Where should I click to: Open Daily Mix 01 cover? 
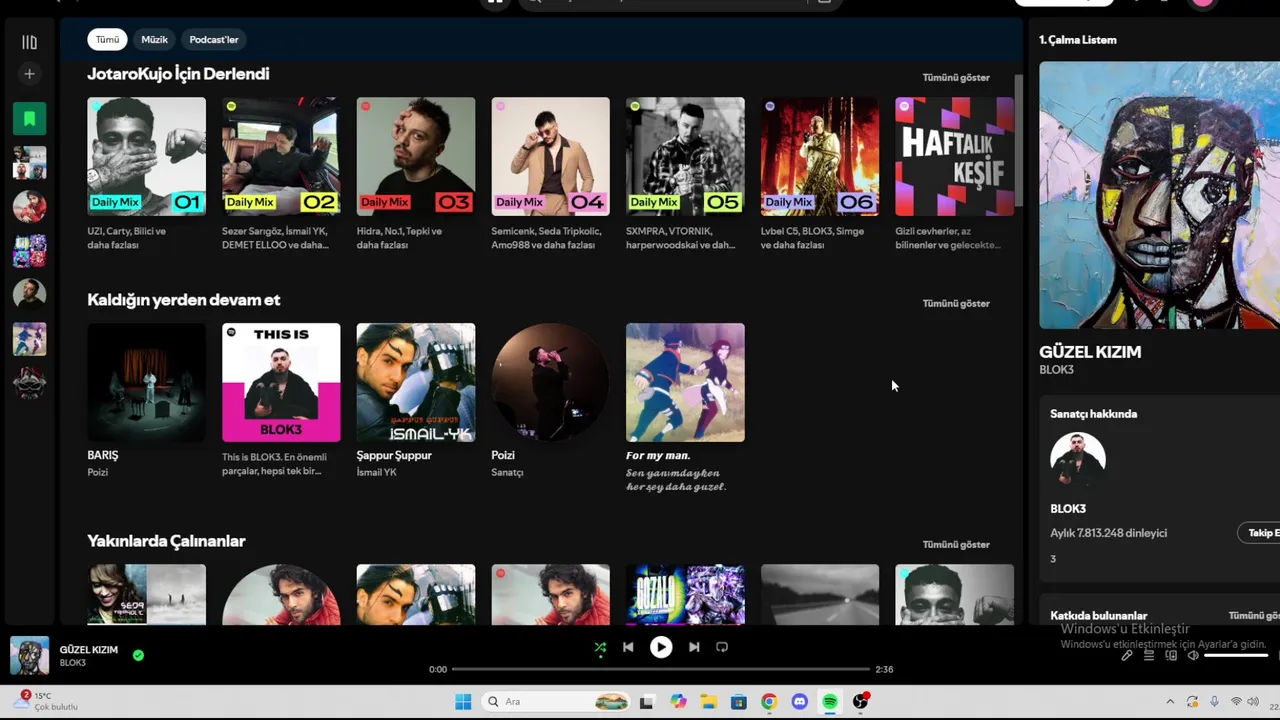point(146,156)
